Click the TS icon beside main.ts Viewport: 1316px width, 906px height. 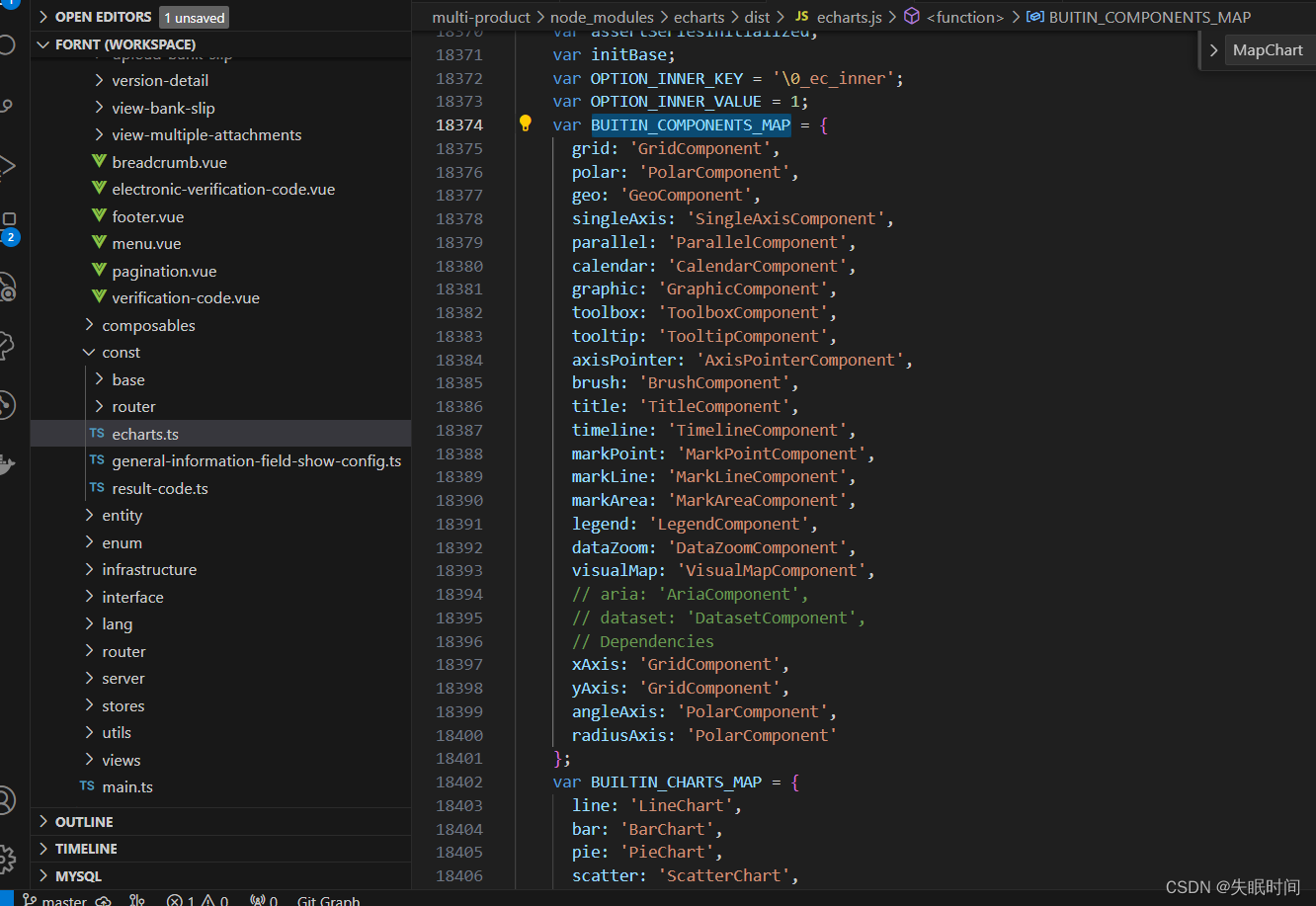pyautogui.click(x=87, y=786)
